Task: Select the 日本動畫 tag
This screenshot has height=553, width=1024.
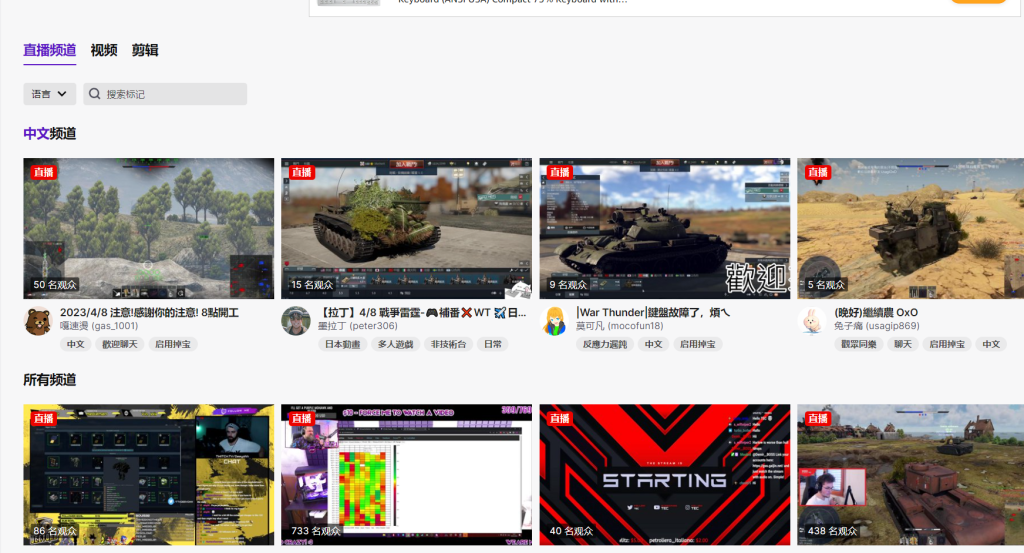Action: (x=343, y=344)
